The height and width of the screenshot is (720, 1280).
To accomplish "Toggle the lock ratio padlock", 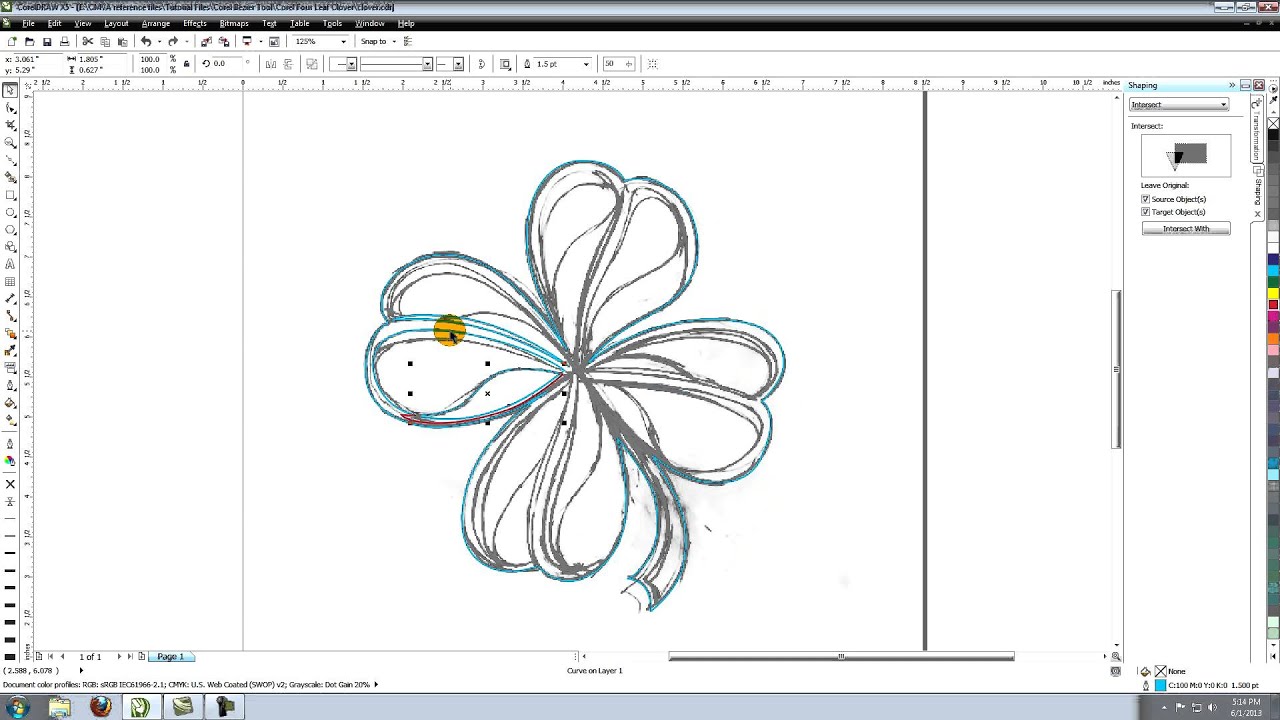I will coord(186,64).
